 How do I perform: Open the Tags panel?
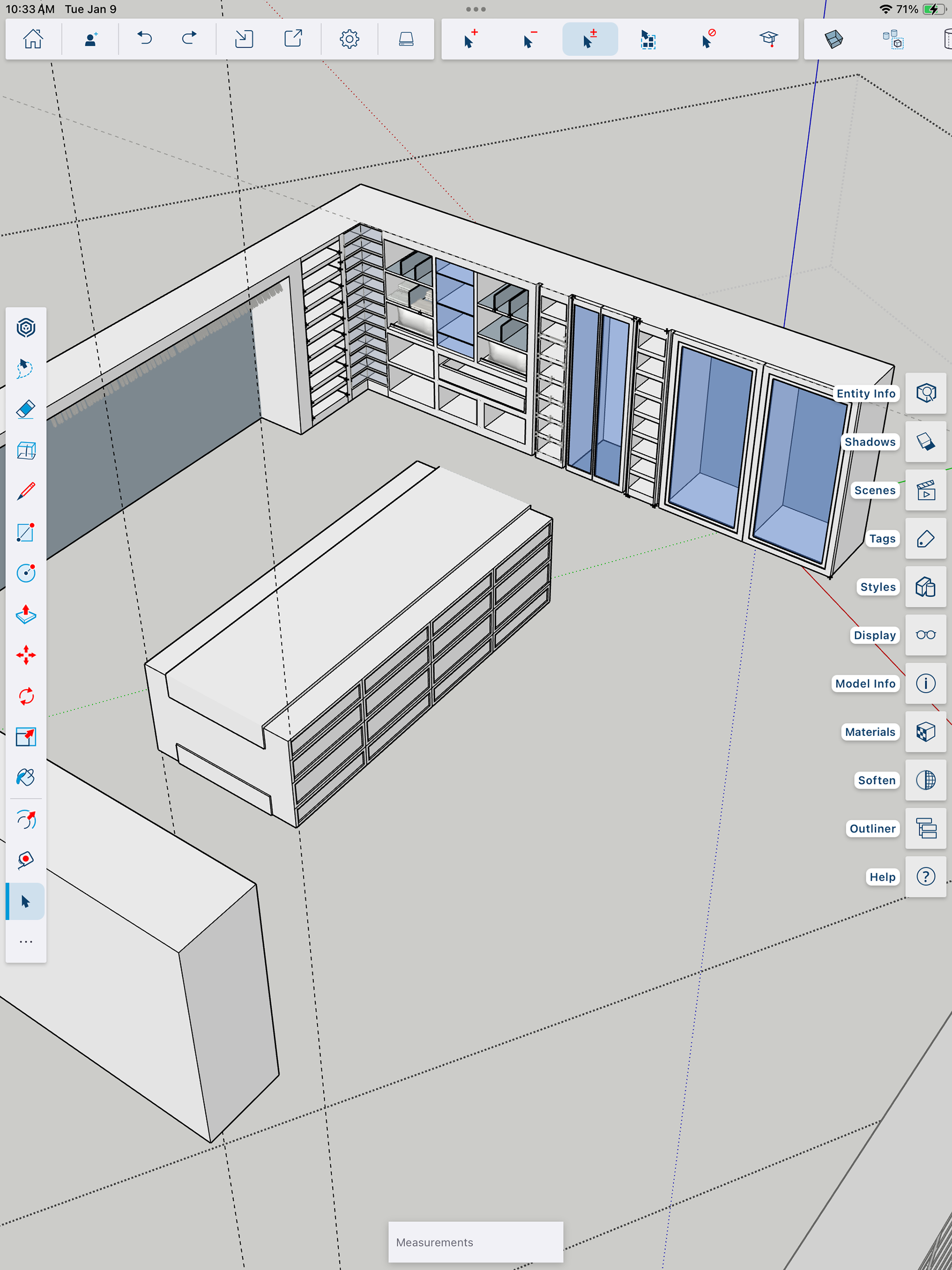tap(926, 539)
